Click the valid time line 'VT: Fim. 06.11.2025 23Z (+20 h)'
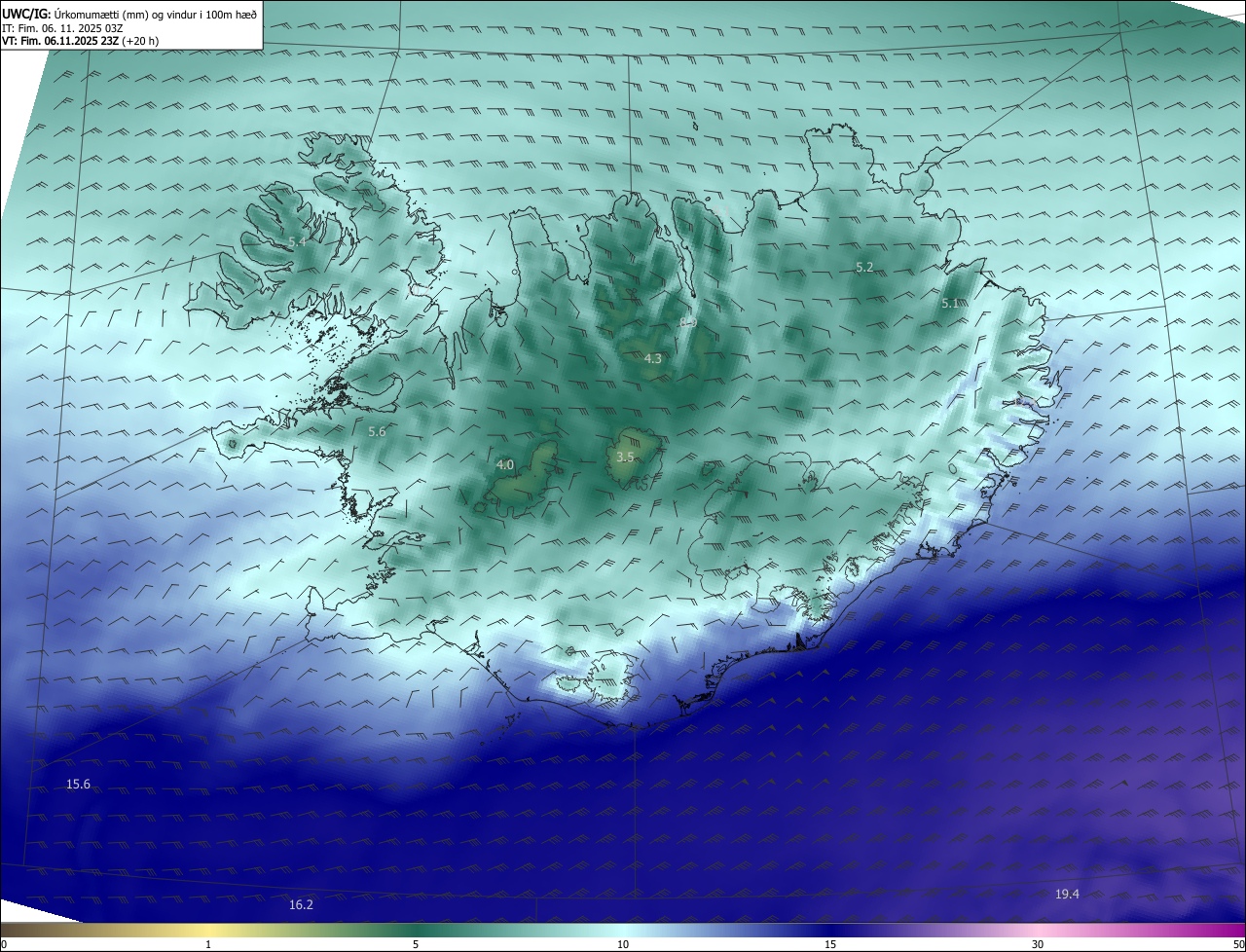The height and width of the screenshot is (952, 1246). point(80,41)
